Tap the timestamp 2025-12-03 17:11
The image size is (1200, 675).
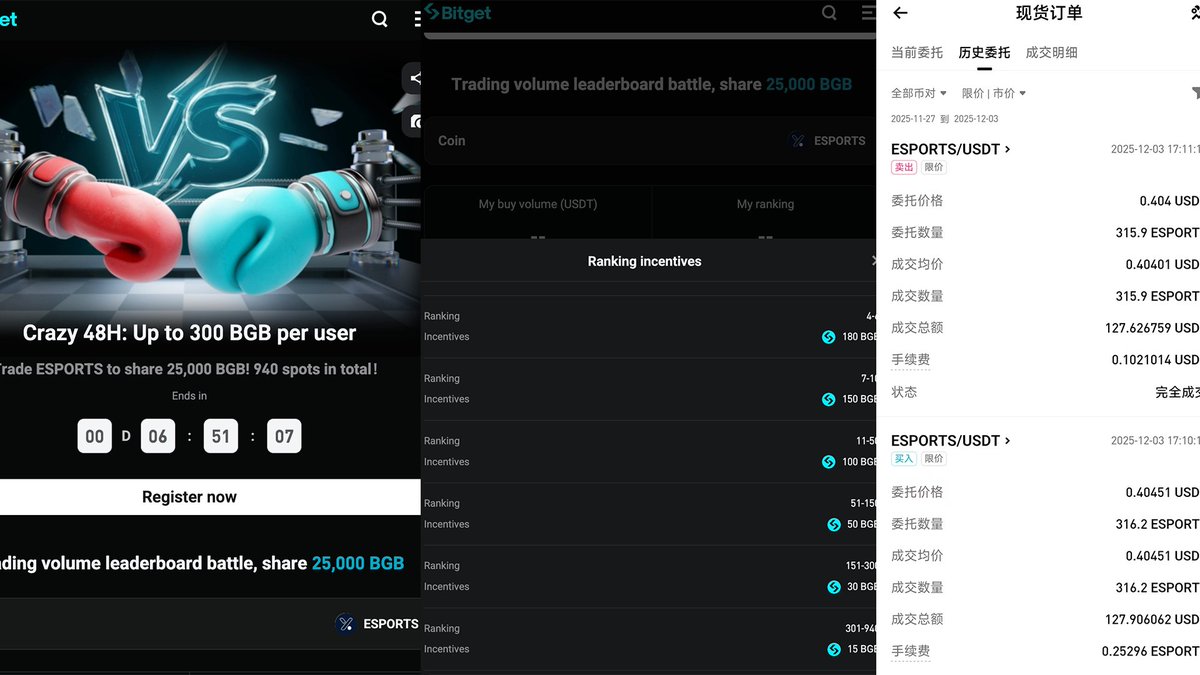click(1155, 149)
